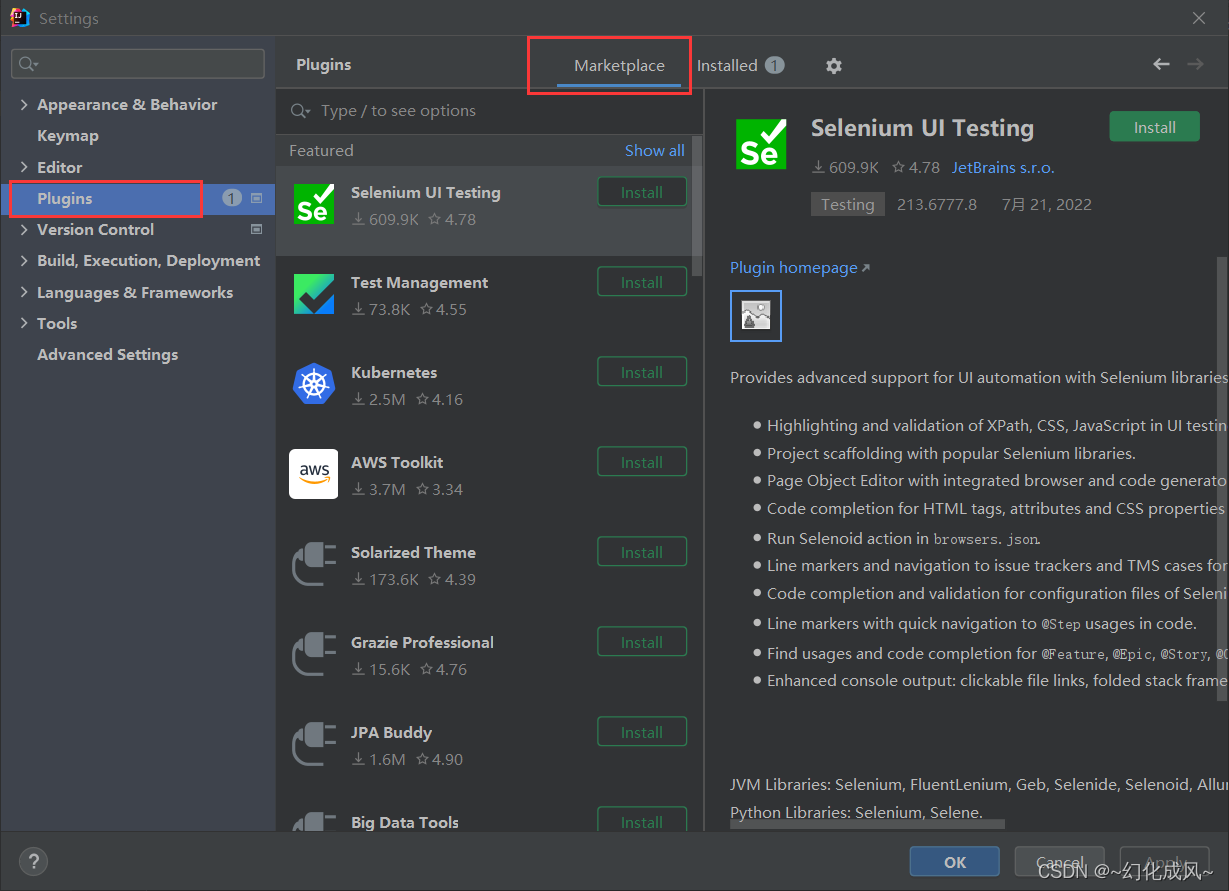Switch to the Marketplace tab
This screenshot has height=891, width=1229.
click(619, 66)
